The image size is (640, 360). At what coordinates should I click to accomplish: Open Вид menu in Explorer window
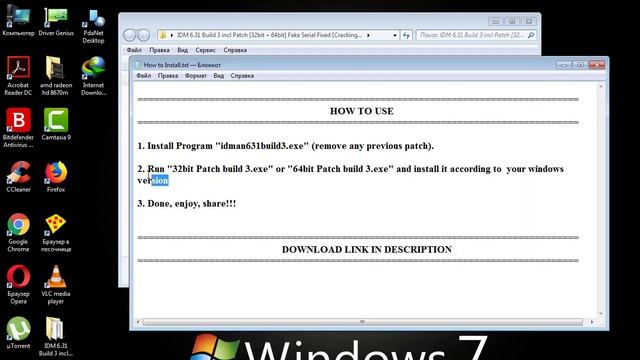pyautogui.click(x=182, y=50)
